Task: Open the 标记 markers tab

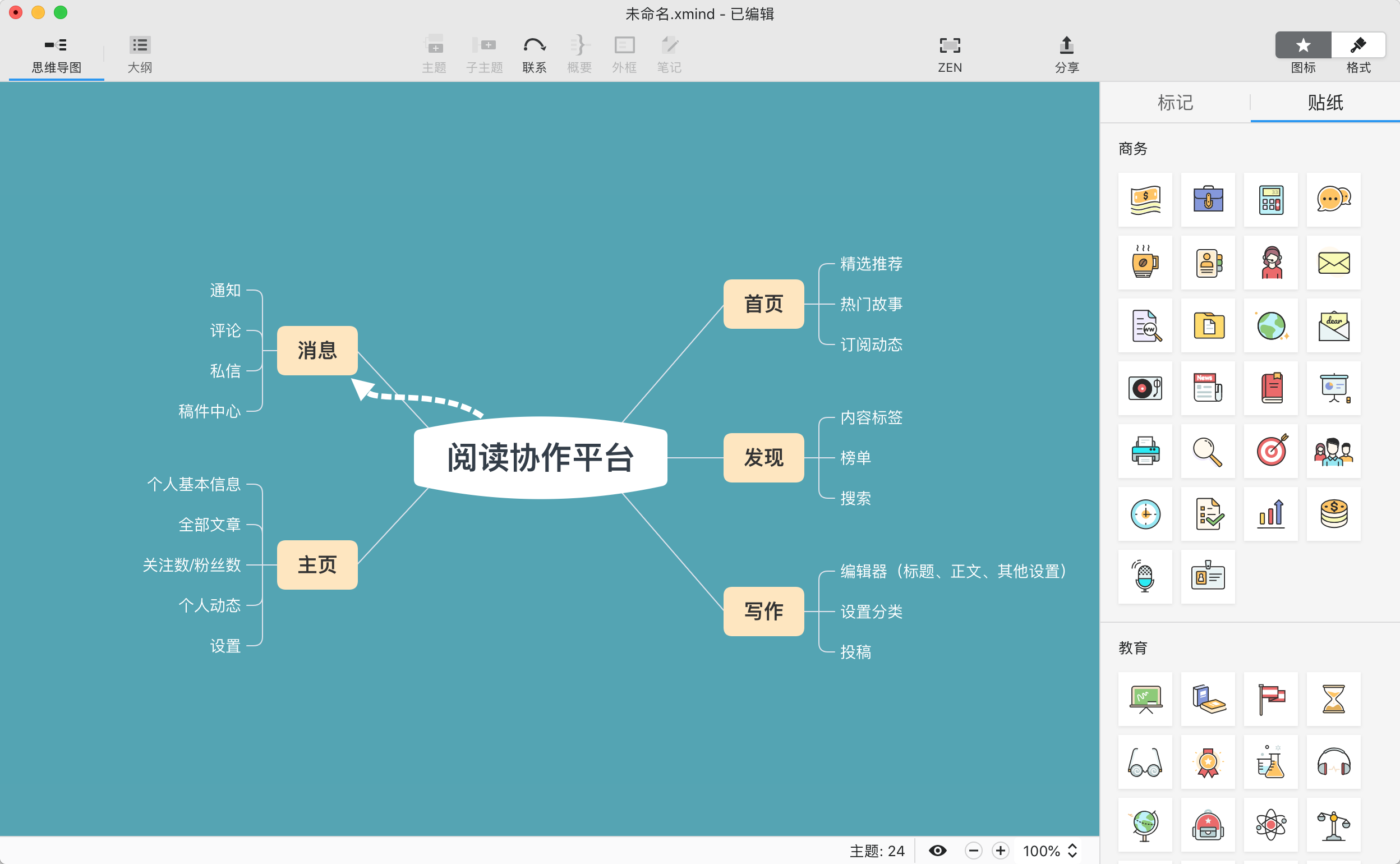Action: (1175, 103)
